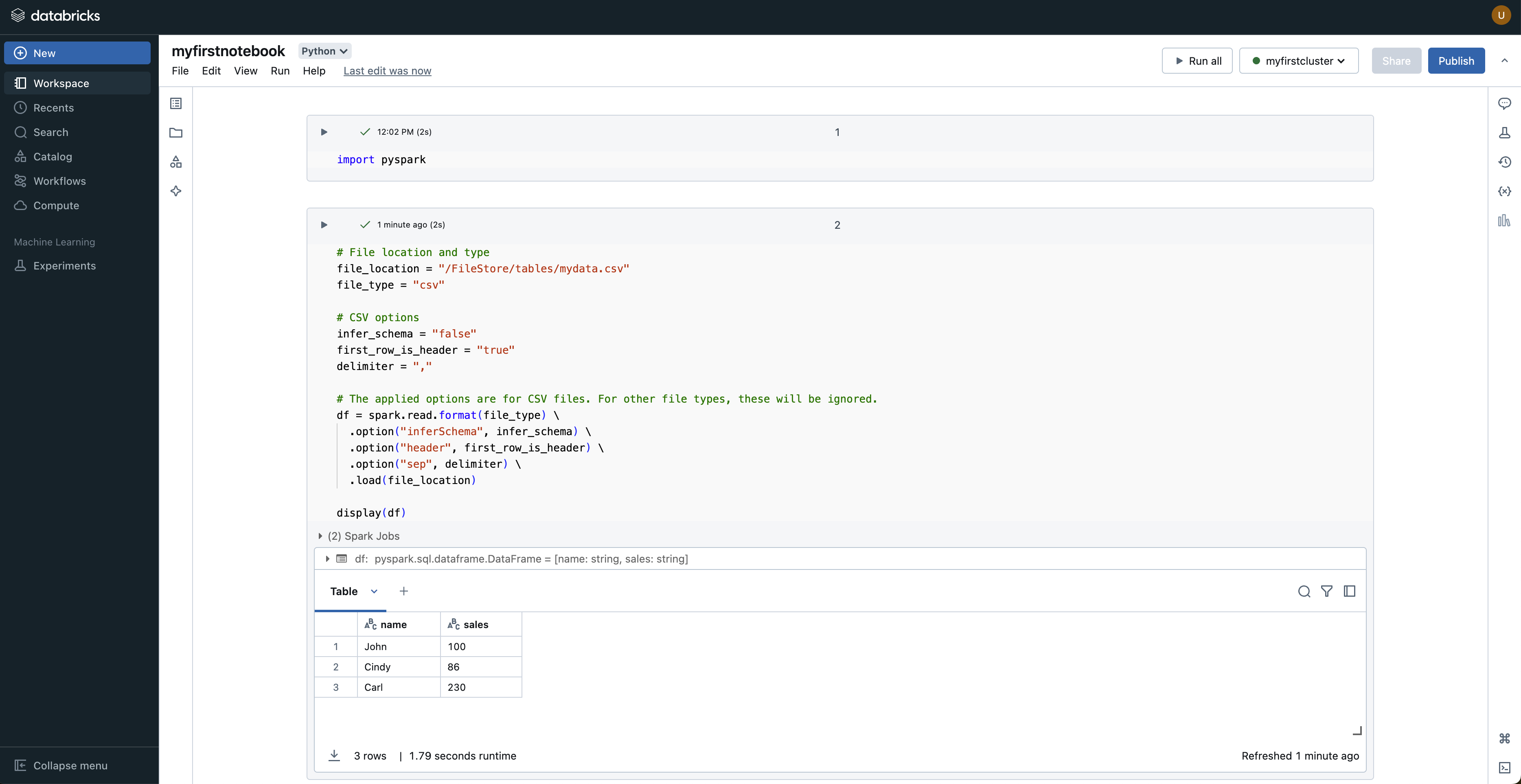Image resolution: width=1521 pixels, height=784 pixels.
Task: Run the import pyspark cell
Action: pyautogui.click(x=324, y=131)
